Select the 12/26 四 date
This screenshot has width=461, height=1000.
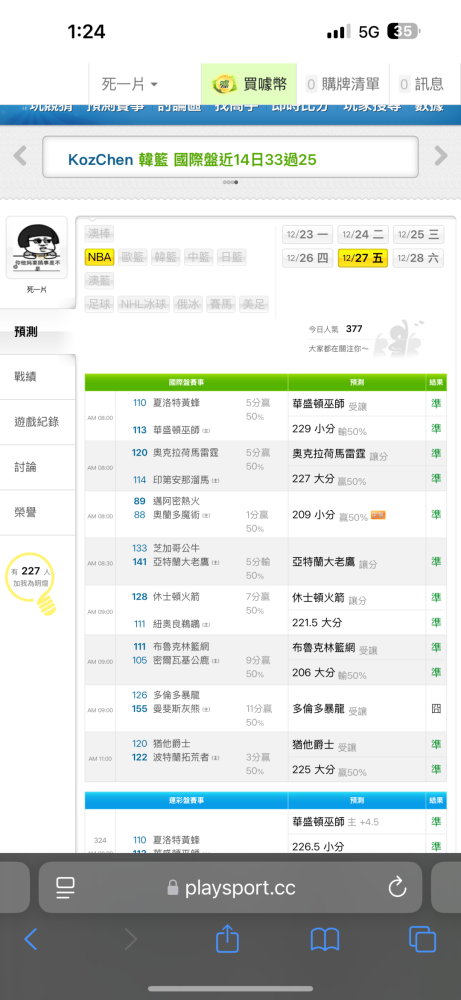307,258
